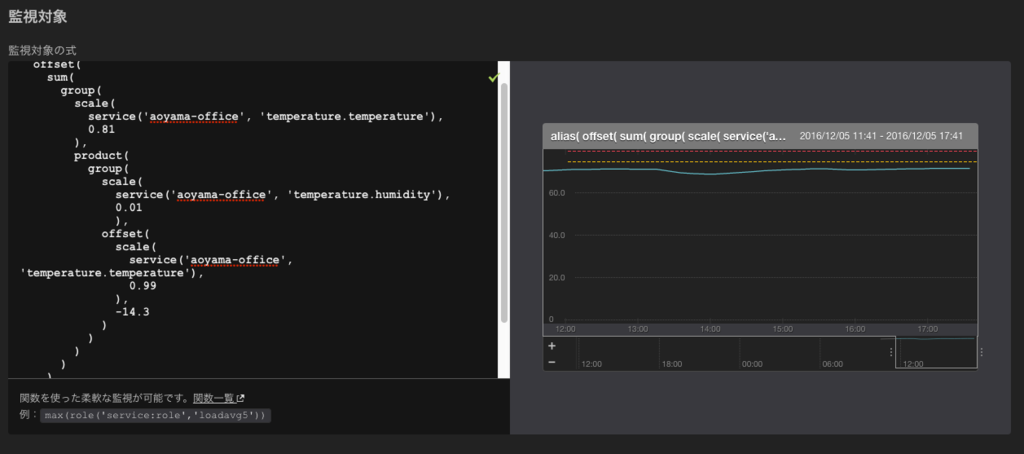Click the 20.0 y-axis label on the graph

click(556, 278)
